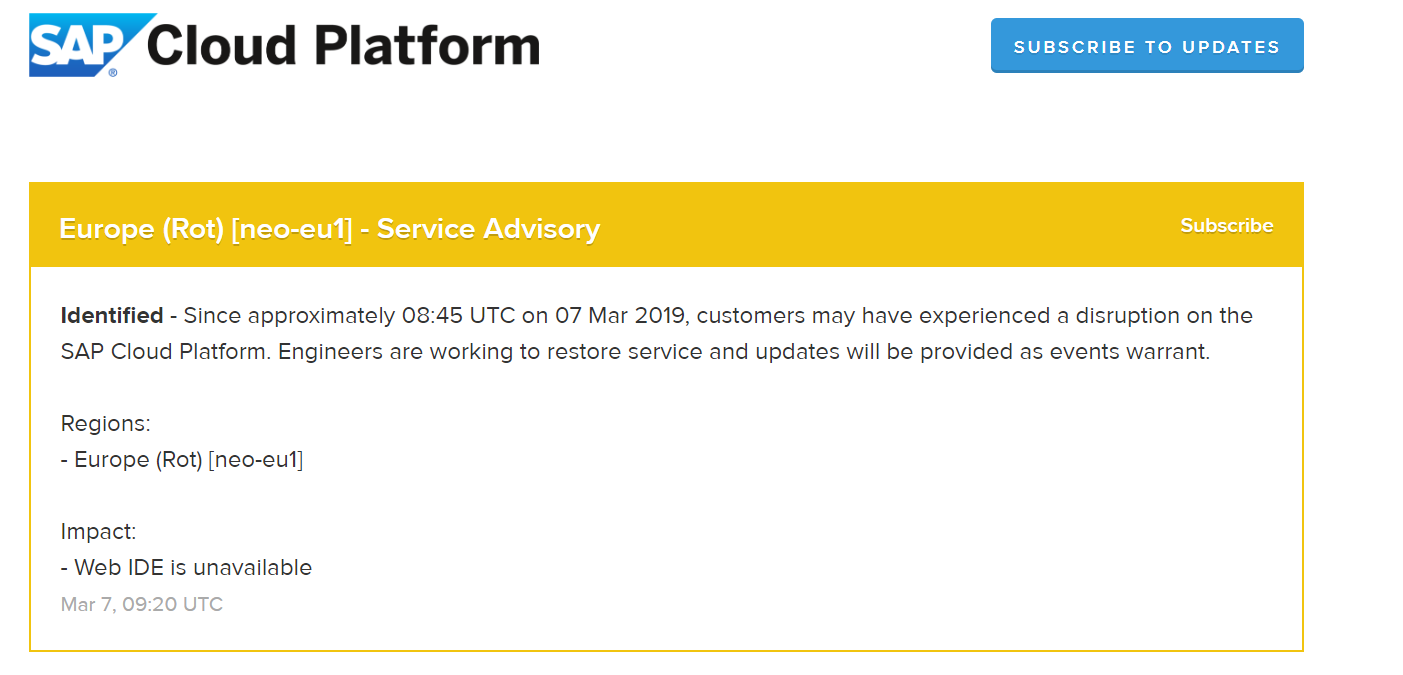Select the bold Identified status label

[x=112, y=316]
